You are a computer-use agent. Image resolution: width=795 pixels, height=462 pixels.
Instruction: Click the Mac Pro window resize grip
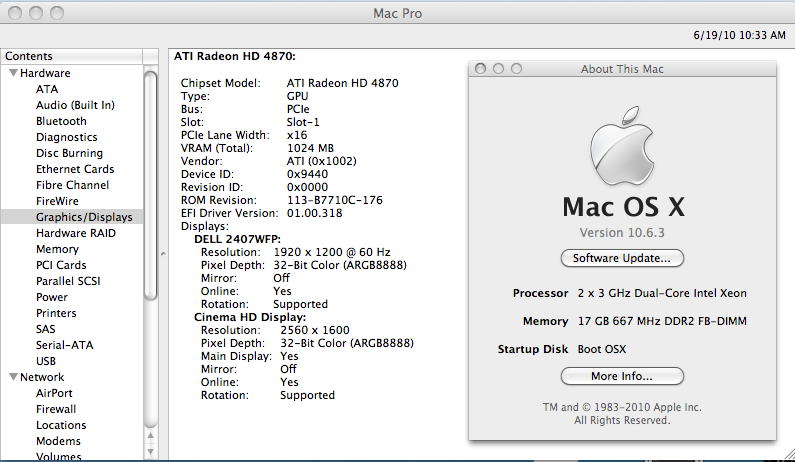[788, 455]
